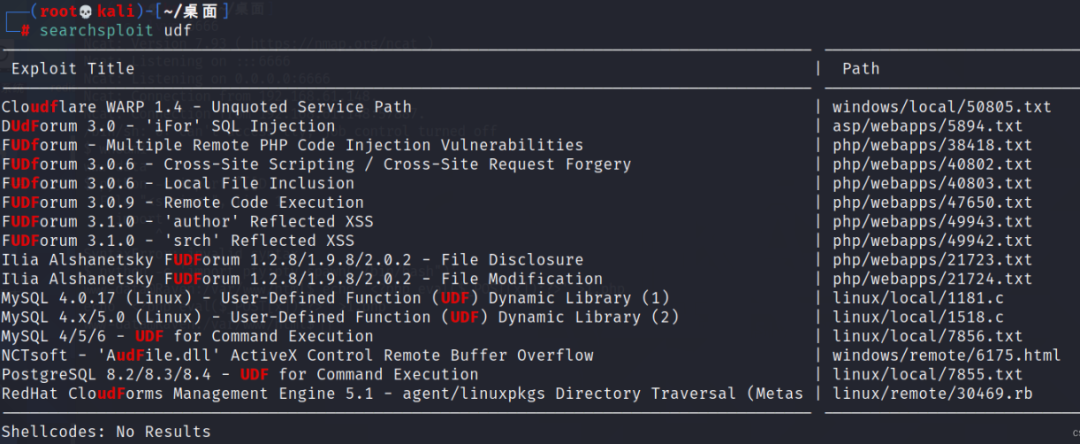The width and height of the screenshot is (1080, 444).
Task: Click the path linux/remote/30469.rb
Action: 932,394
